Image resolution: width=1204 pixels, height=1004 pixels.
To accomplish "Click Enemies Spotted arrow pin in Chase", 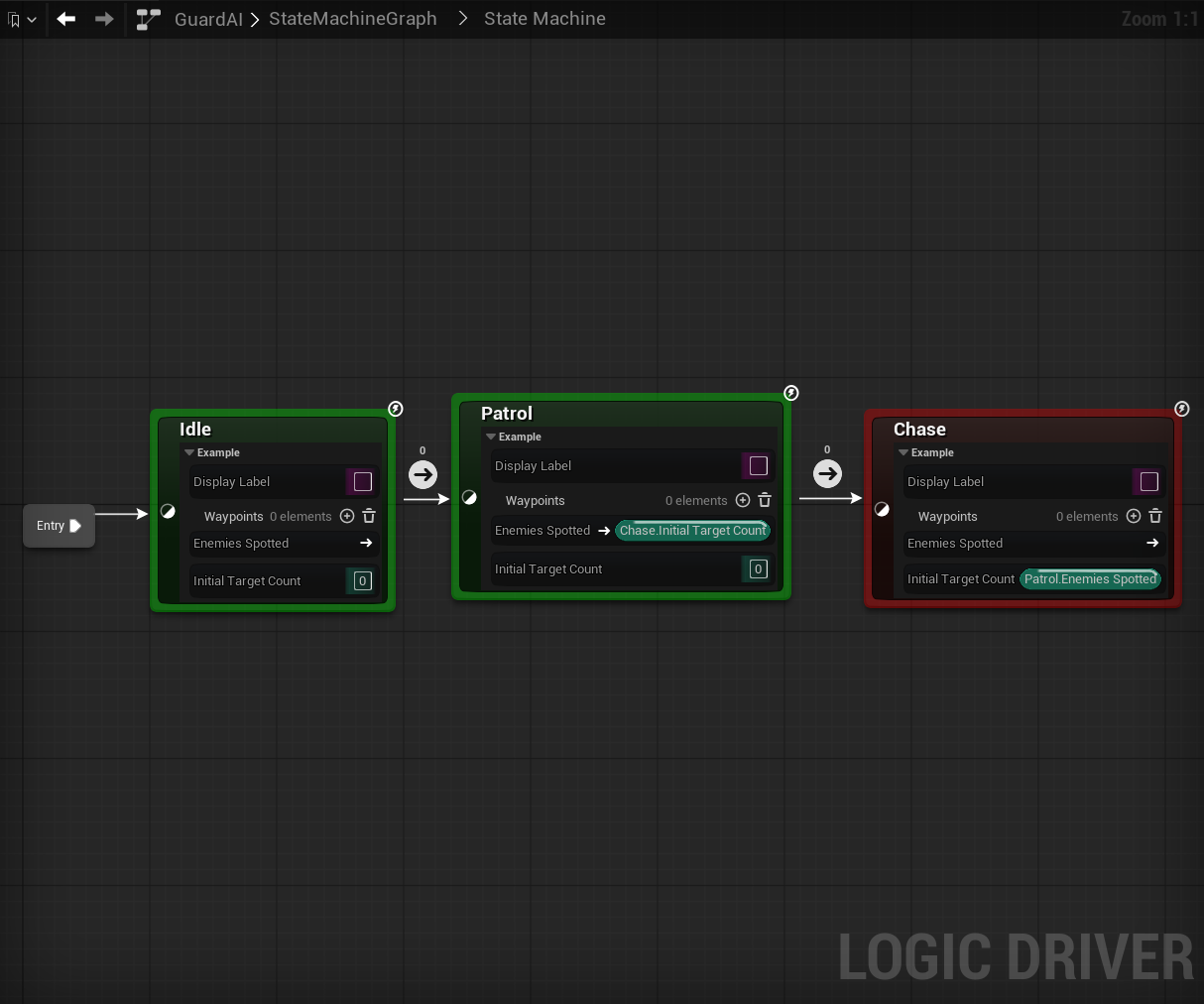I will (x=1152, y=543).
